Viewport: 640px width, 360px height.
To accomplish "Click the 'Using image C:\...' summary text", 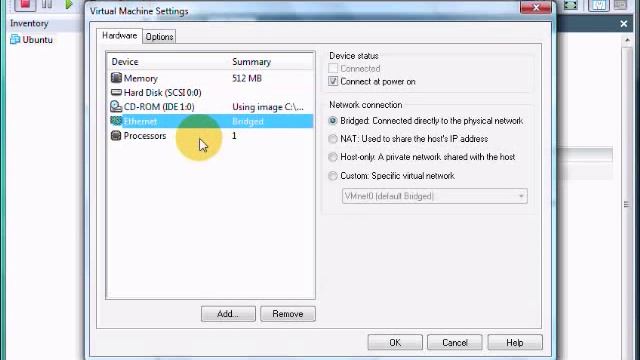I will (x=268, y=107).
